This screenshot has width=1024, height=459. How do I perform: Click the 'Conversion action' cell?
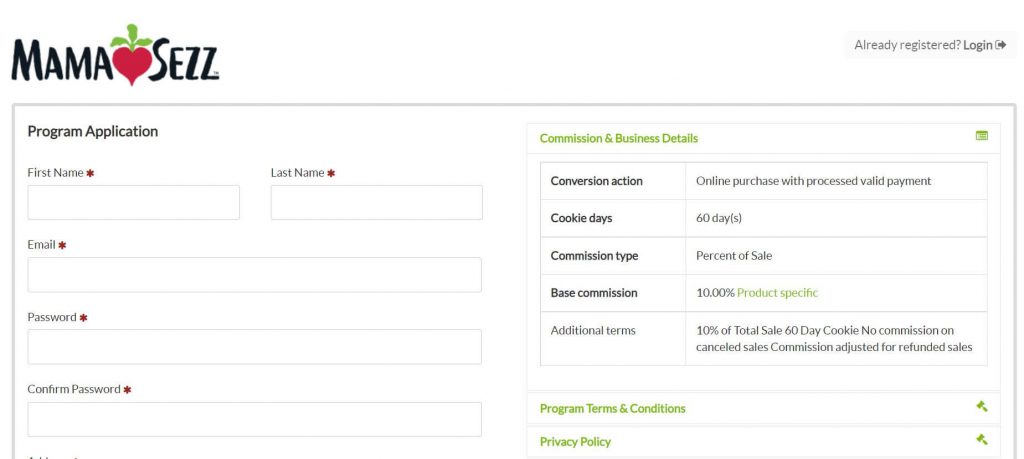point(613,181)
